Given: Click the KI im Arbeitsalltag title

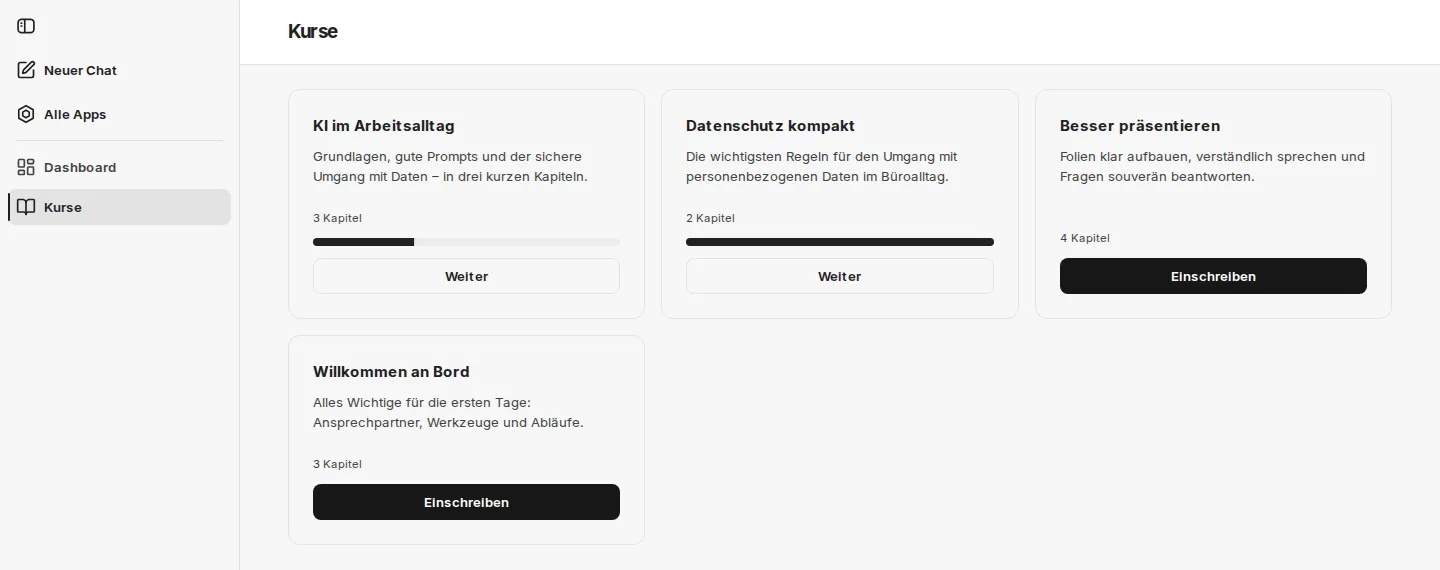Looking at the screenshot, I should (x=384, y=126).
